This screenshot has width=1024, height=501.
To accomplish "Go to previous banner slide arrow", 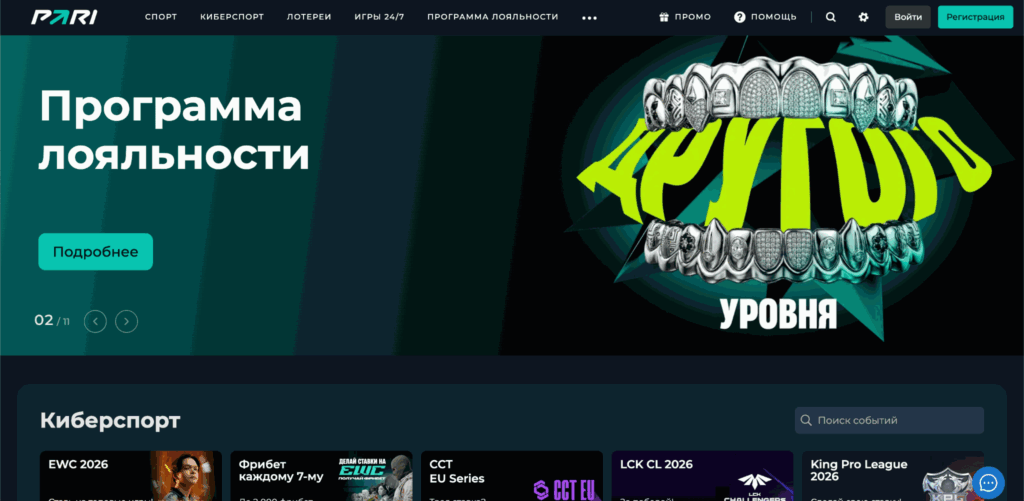I will click(95, 321).
